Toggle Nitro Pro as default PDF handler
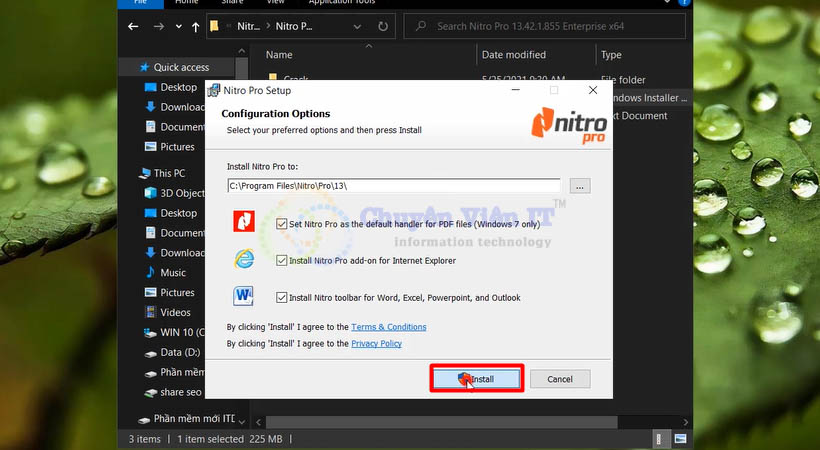The image size is (820, 450). [282, 224]
